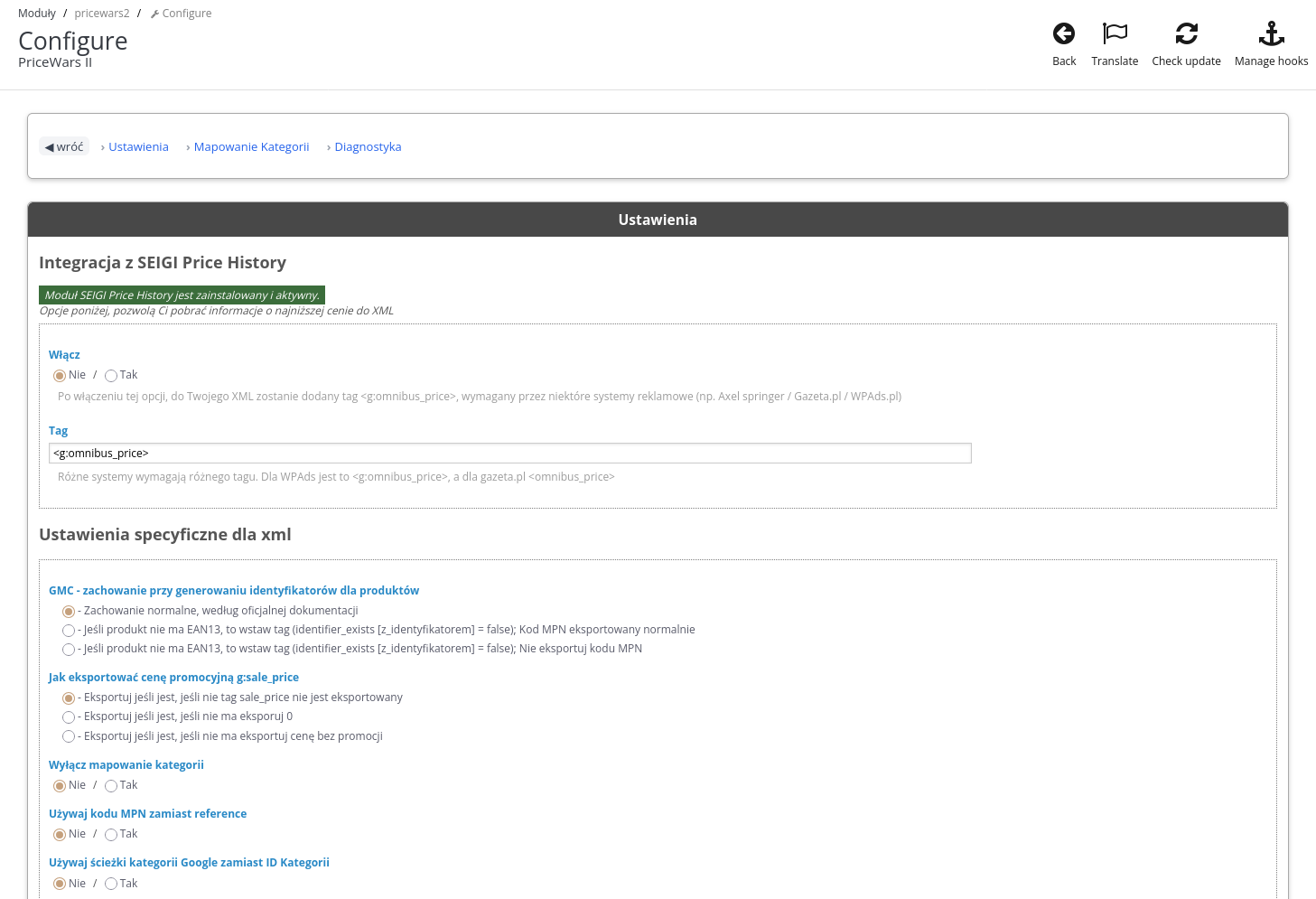Open the Translate flag icon
The image size is (1316, 899).
click(x=1114, y=34)
